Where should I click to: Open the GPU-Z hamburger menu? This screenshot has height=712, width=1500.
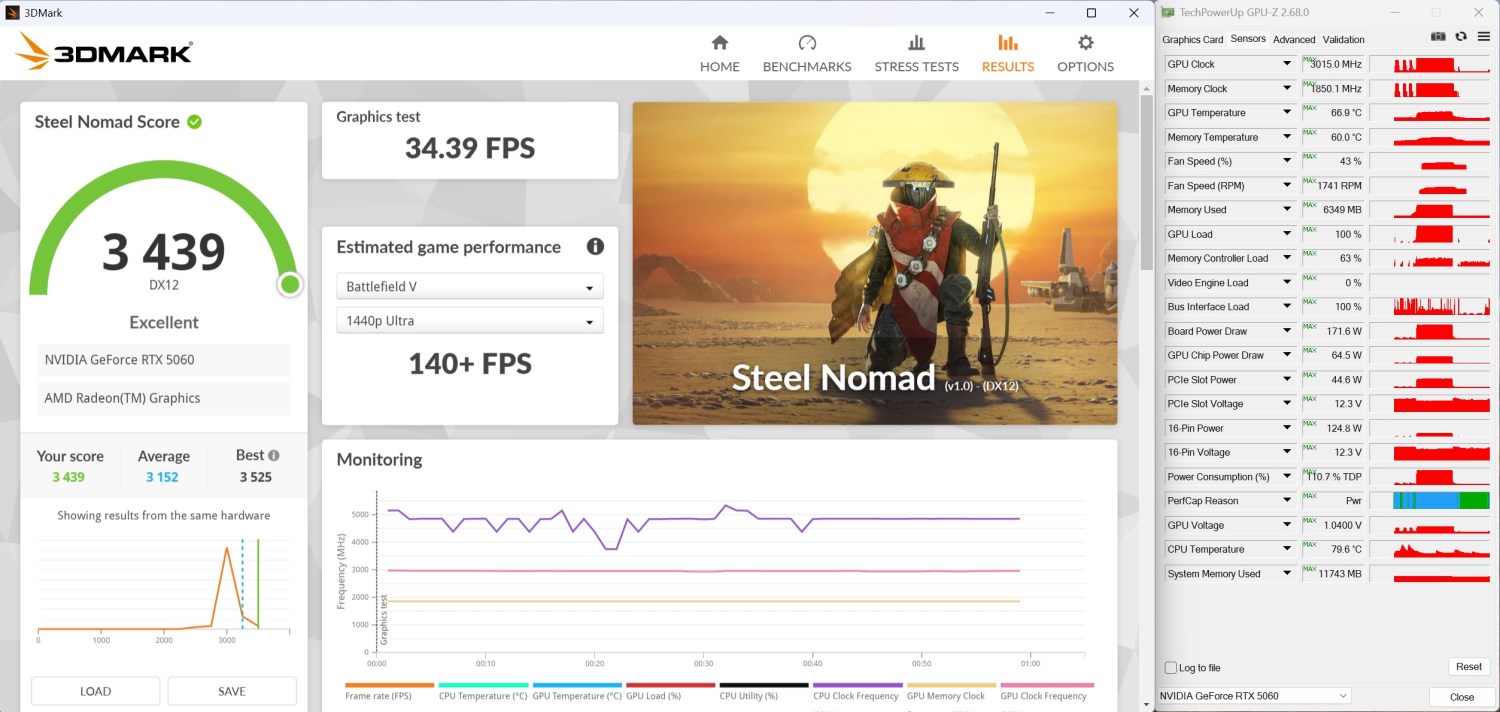(x=1483, y=37)
